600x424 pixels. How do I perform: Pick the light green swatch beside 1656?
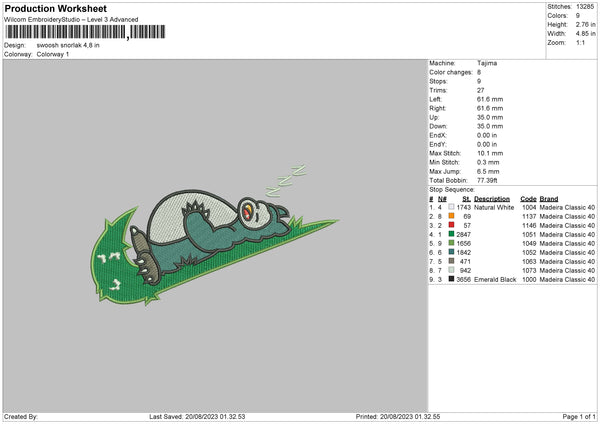point(451,243)
